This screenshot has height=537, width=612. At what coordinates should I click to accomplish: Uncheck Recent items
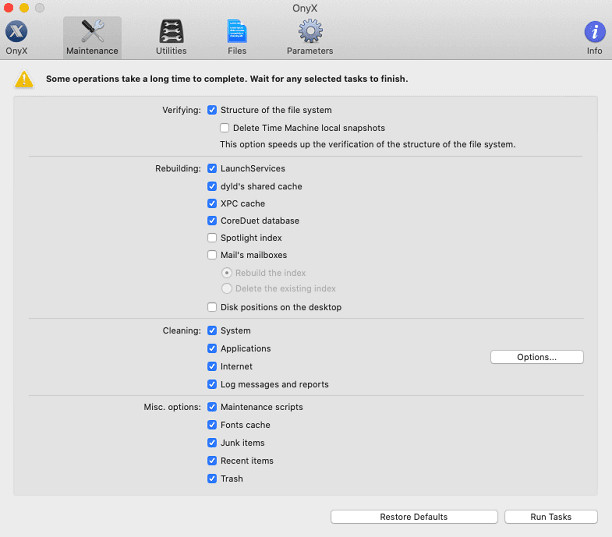click(x=212, y=461)
